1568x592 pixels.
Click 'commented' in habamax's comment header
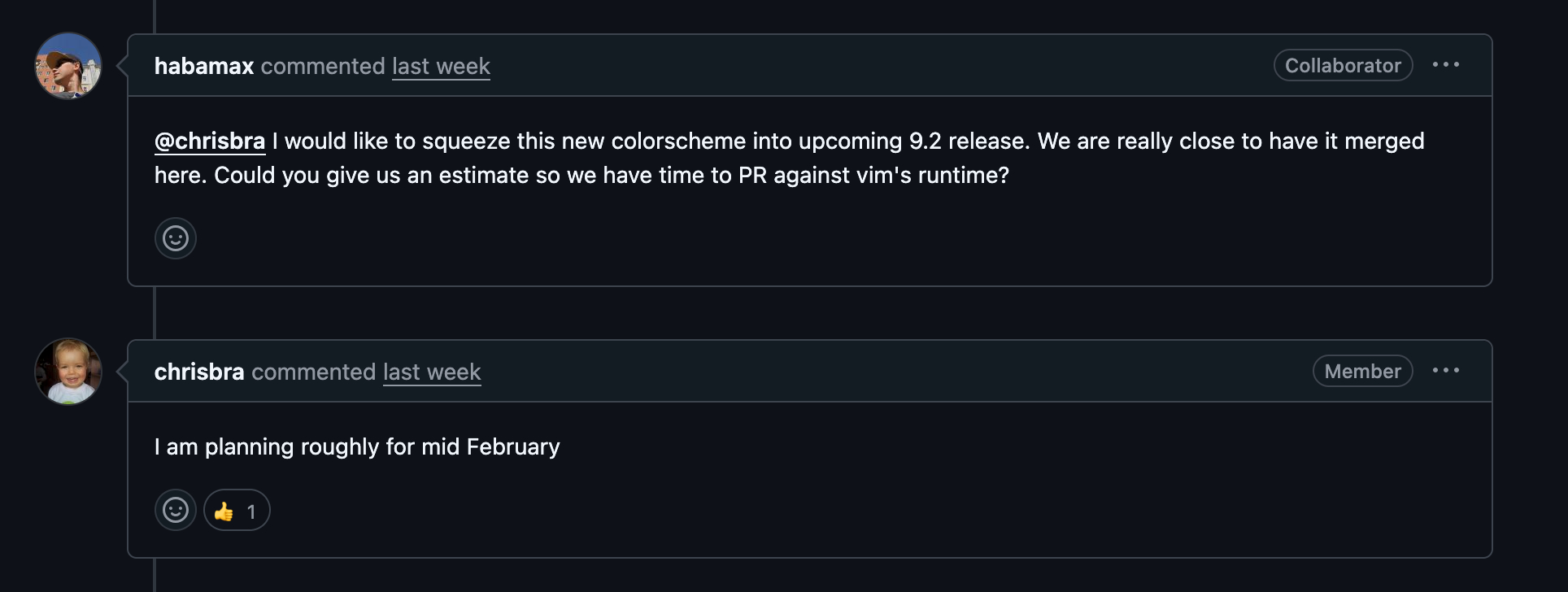(323, 66)
